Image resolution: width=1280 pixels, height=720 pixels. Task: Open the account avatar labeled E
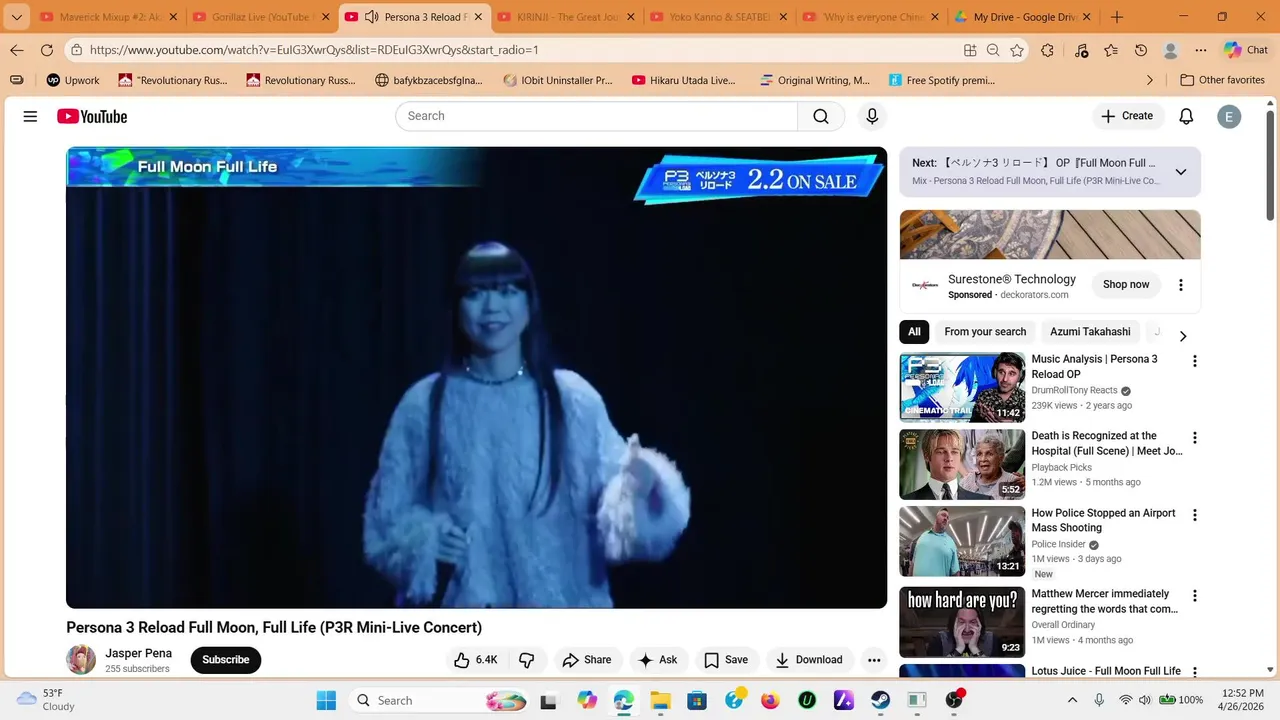tap(1229, 116)
